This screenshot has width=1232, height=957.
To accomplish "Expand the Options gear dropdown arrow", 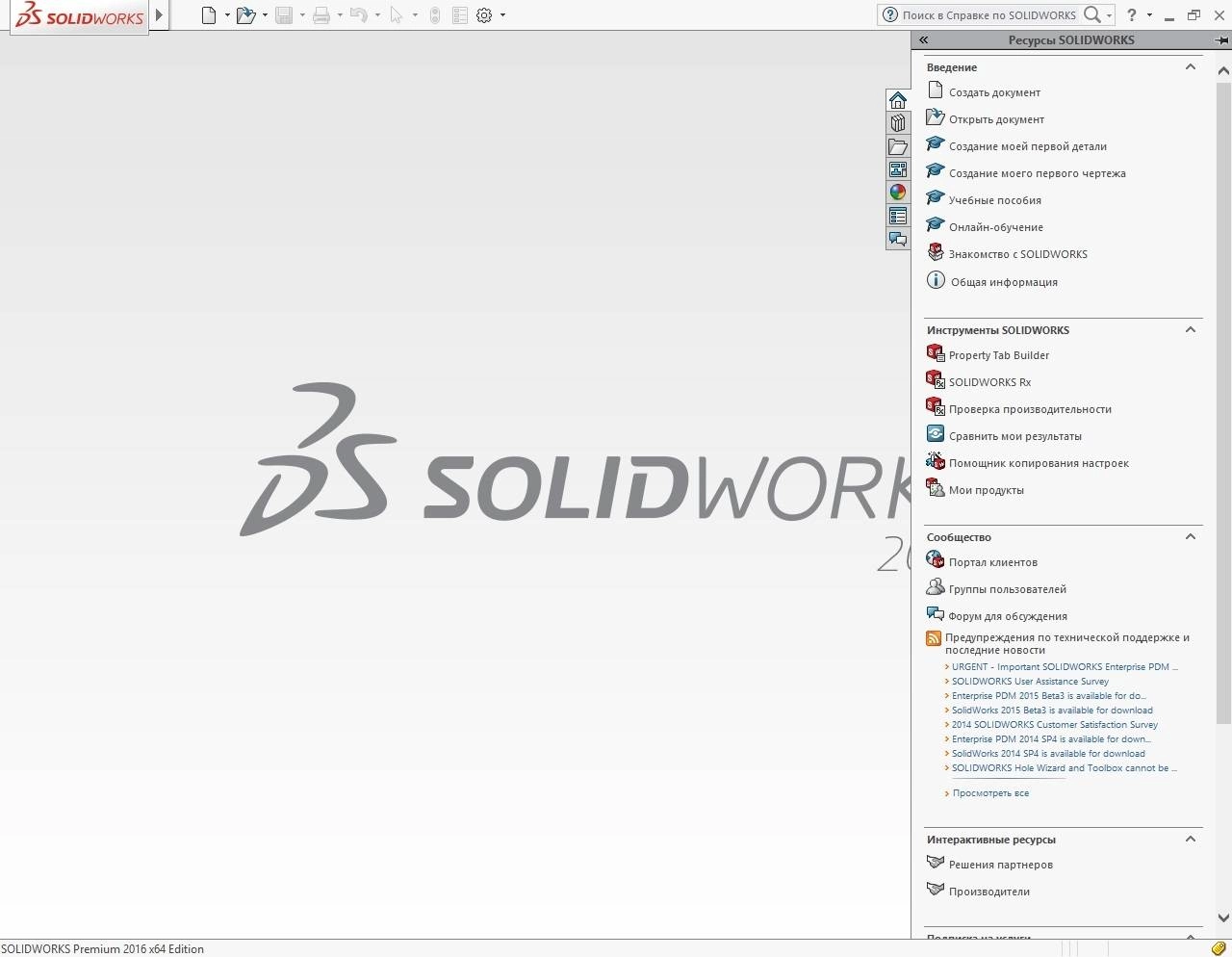I will click(x=502, y=15).
